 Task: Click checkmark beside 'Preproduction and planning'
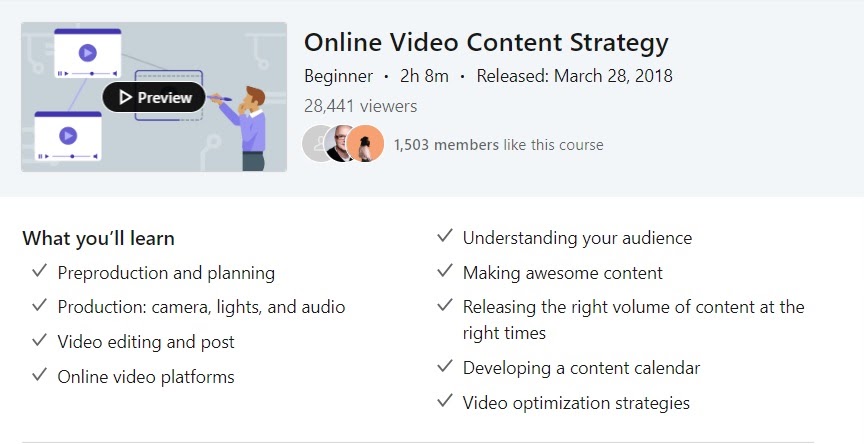point(40,270)
